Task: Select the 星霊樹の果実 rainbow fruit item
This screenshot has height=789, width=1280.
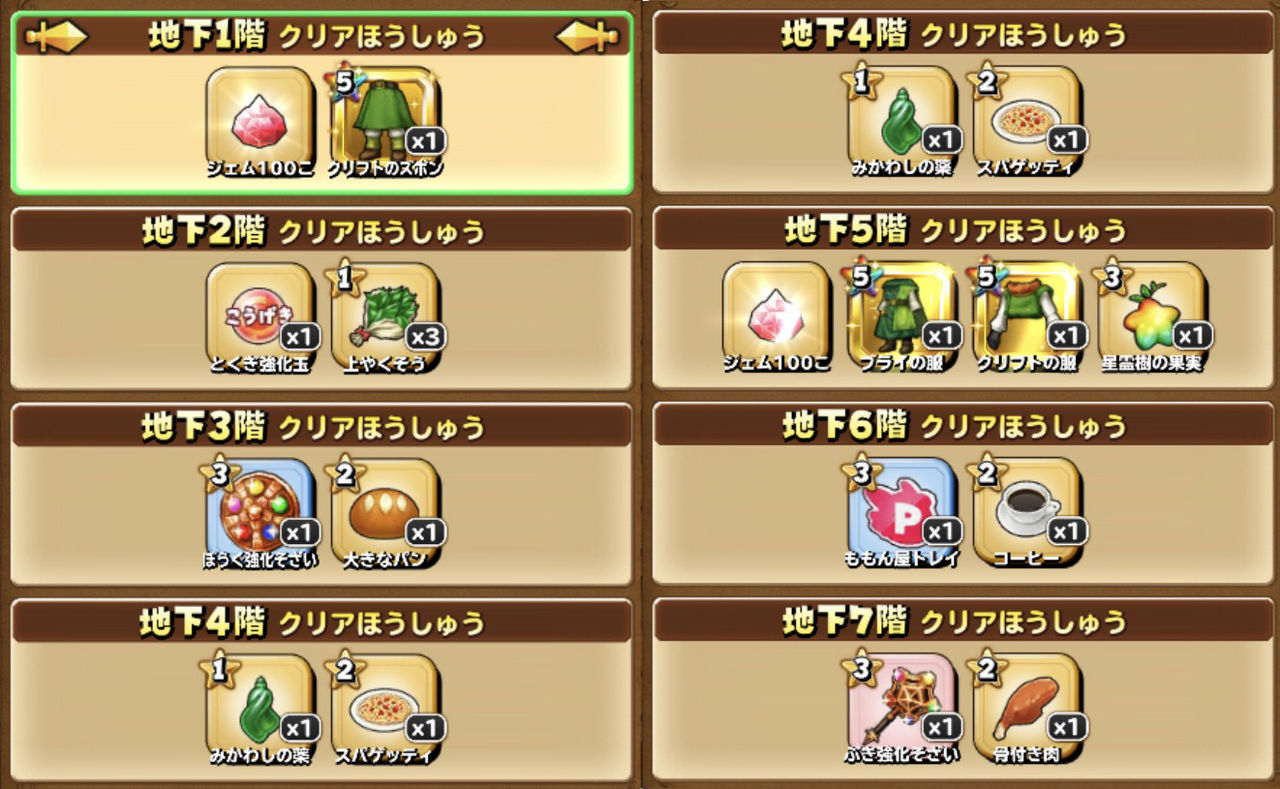Action: click(1153, 317)
